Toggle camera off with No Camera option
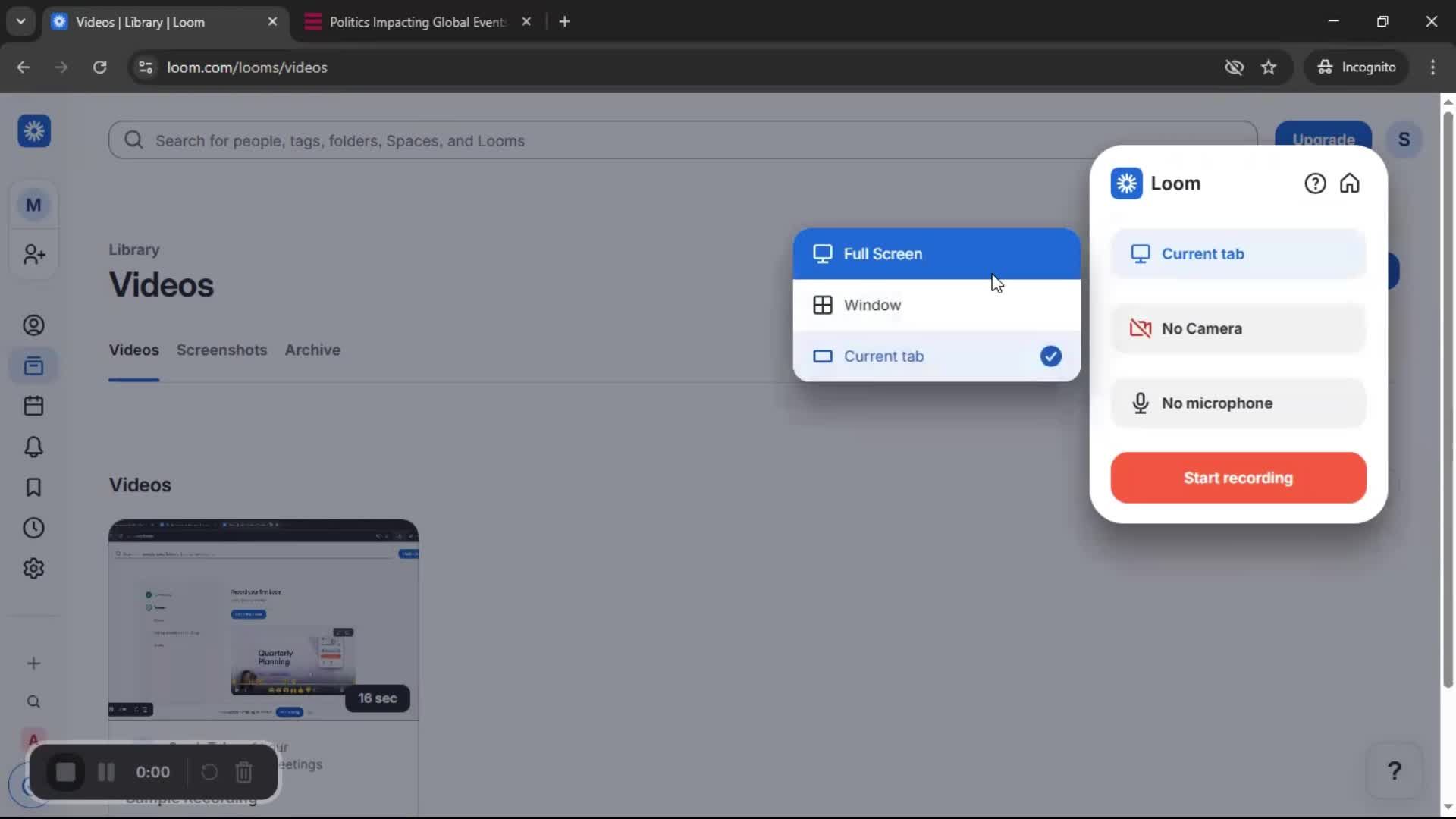Image resolution: width=1456 pixels, height=819 pixels. point(1237,328)
